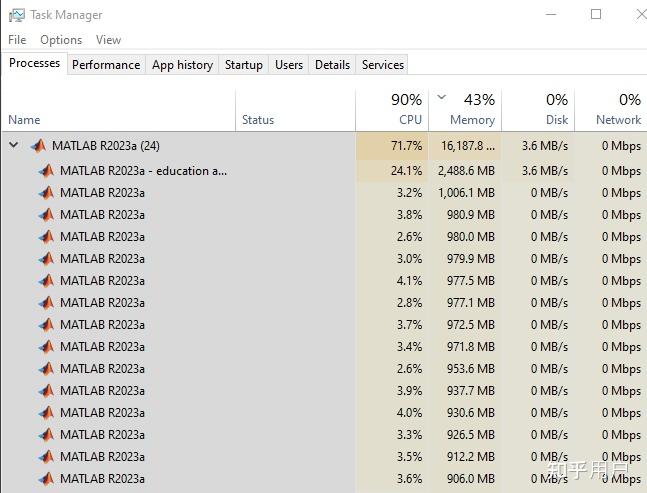Click the 24.1% CPU value
This screenshot has width=647, height=493.
tap(407, 171)
